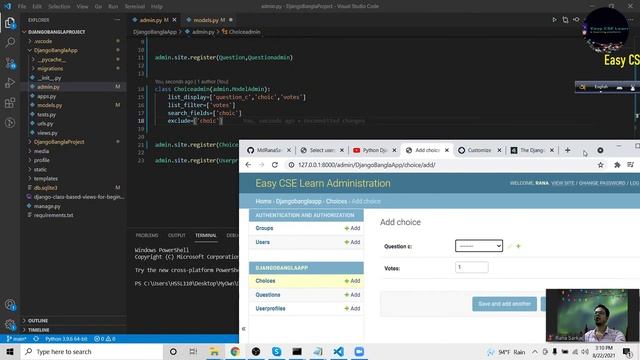Open the browser extensions puzzle icon
Image resolution: width=640 pixels, height=360 pixels.
[x=617, y=165]
